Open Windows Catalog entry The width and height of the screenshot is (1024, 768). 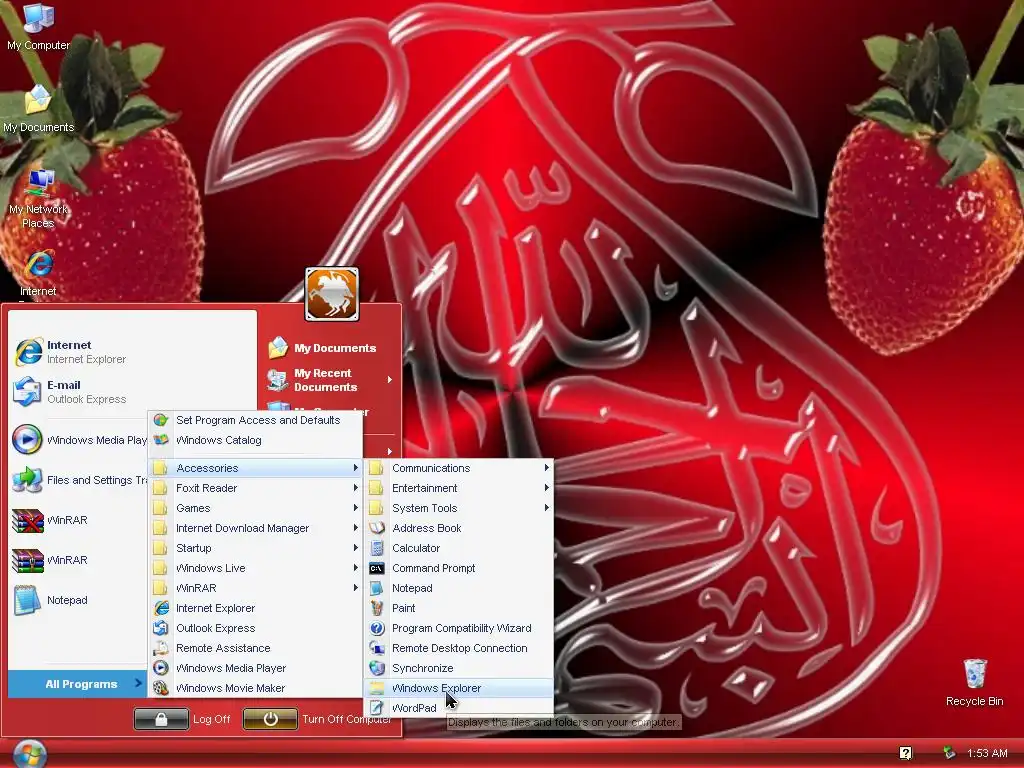[x=255, y=440]
